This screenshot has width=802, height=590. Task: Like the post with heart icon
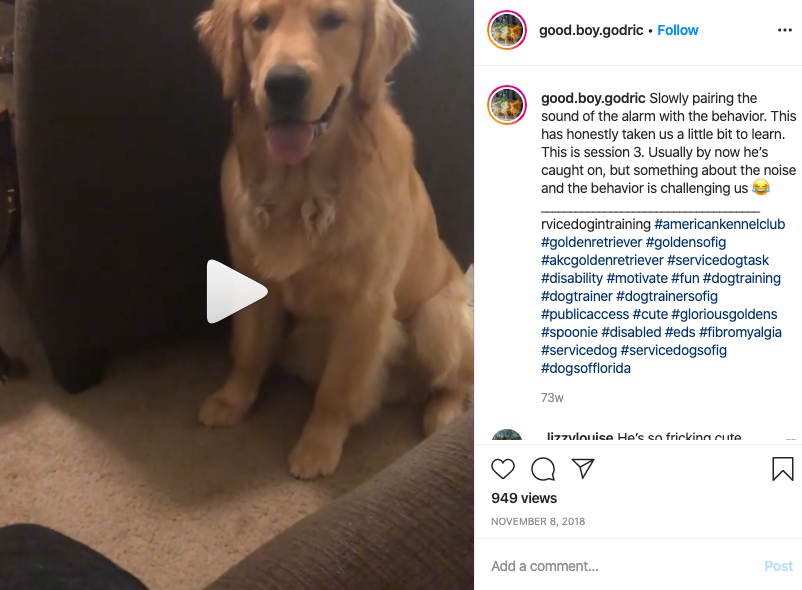coord(503,469)
